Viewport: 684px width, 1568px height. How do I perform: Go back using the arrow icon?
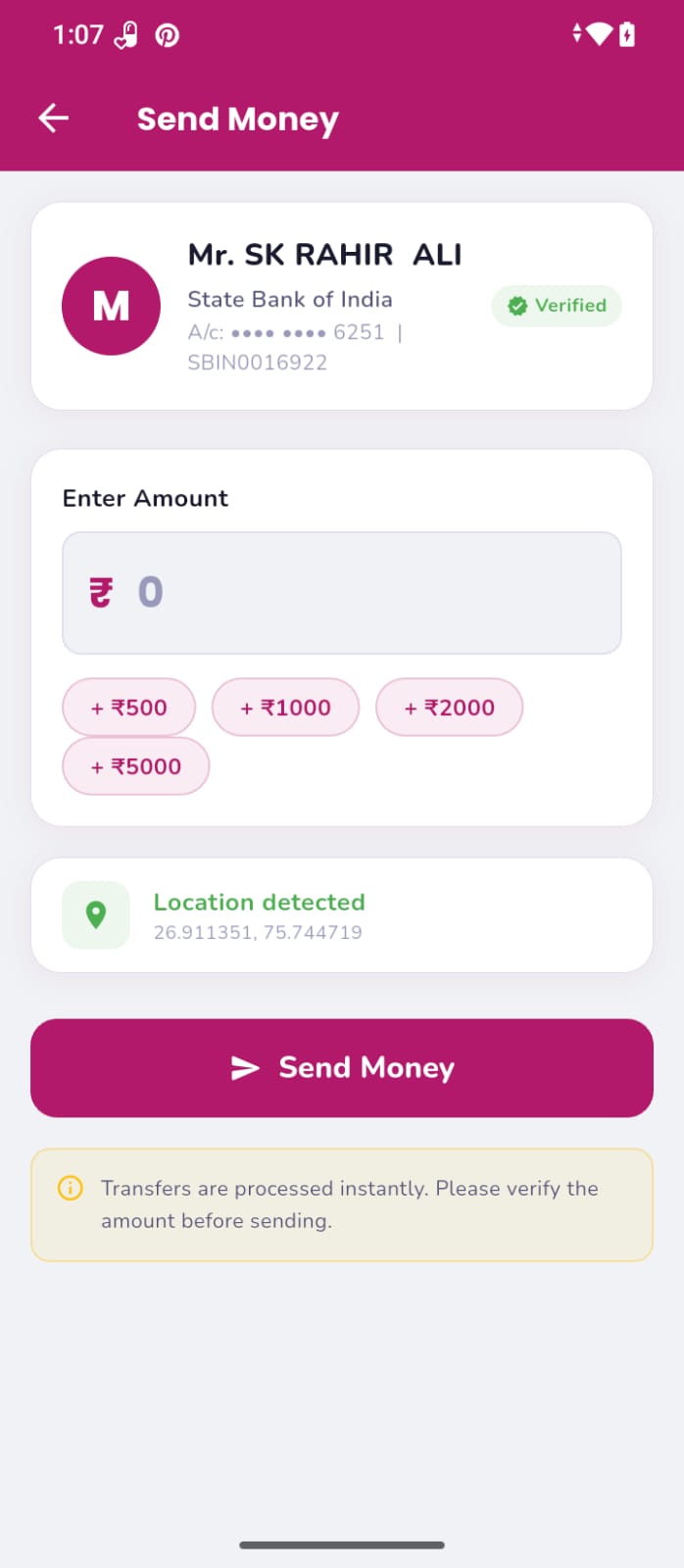point(53,119)
